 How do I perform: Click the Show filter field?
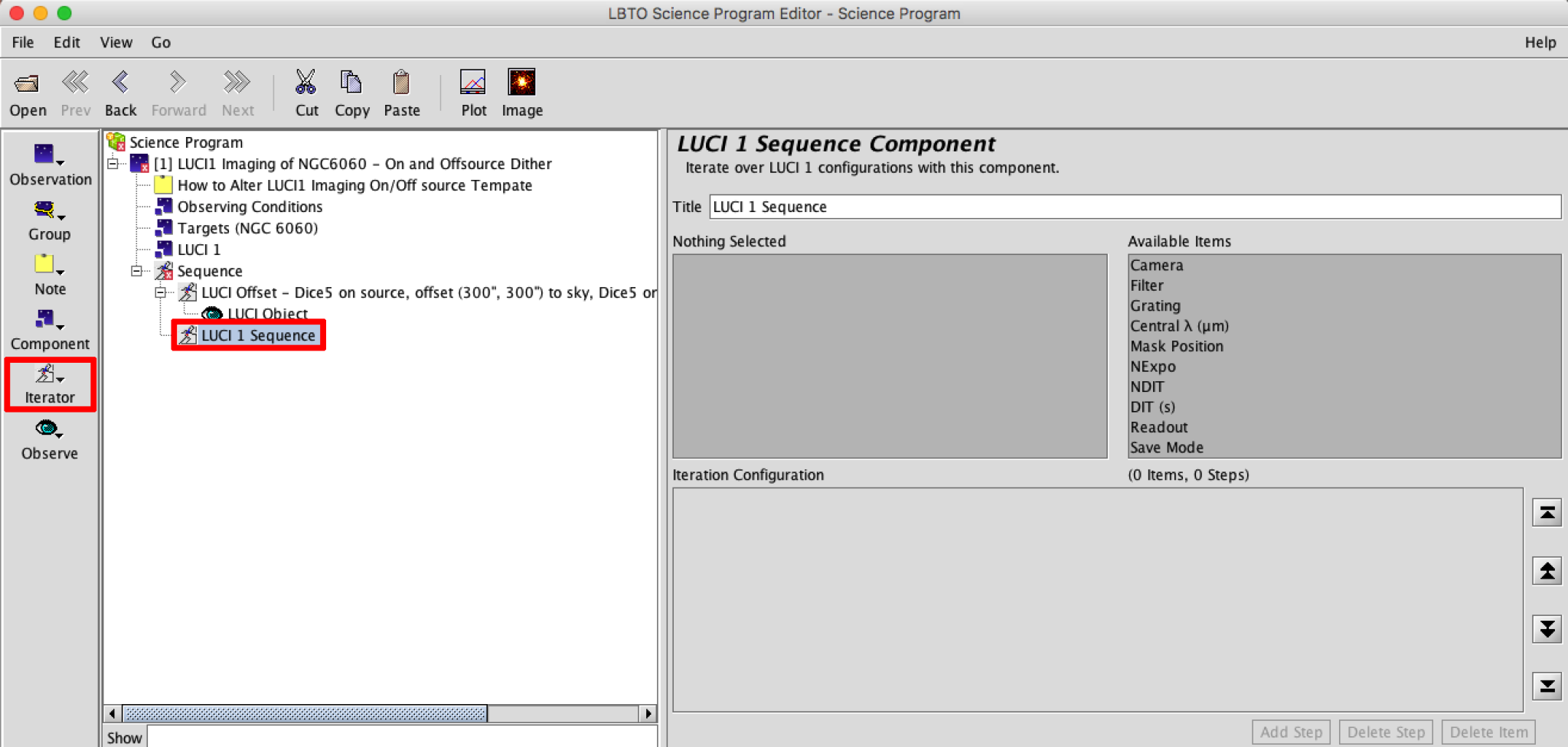click(402, 738)
